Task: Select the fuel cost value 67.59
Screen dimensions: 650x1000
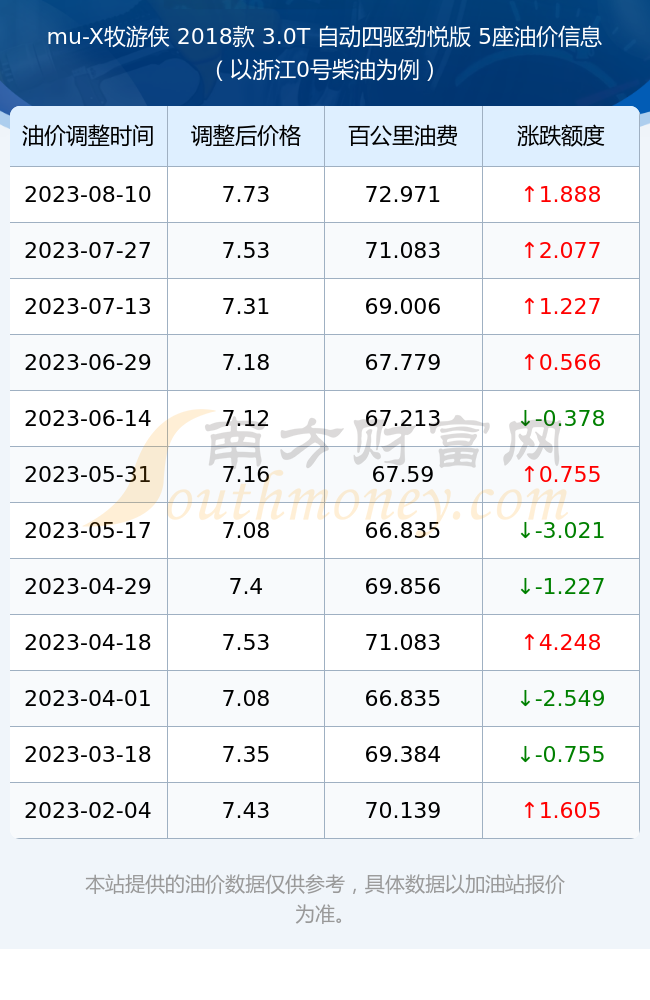Action: point(403,474)
